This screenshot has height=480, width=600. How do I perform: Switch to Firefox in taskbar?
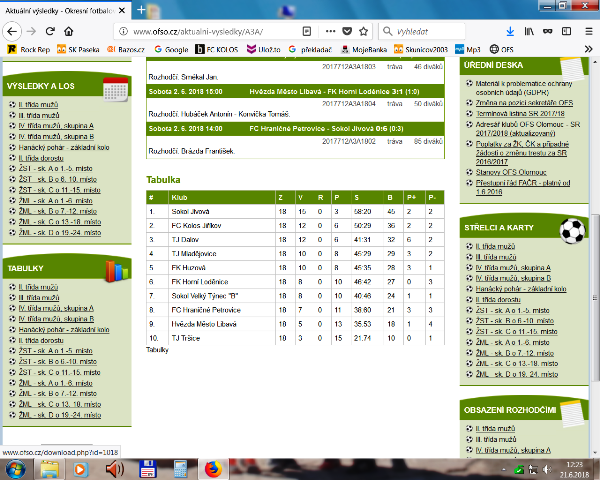tap(213, 469)
